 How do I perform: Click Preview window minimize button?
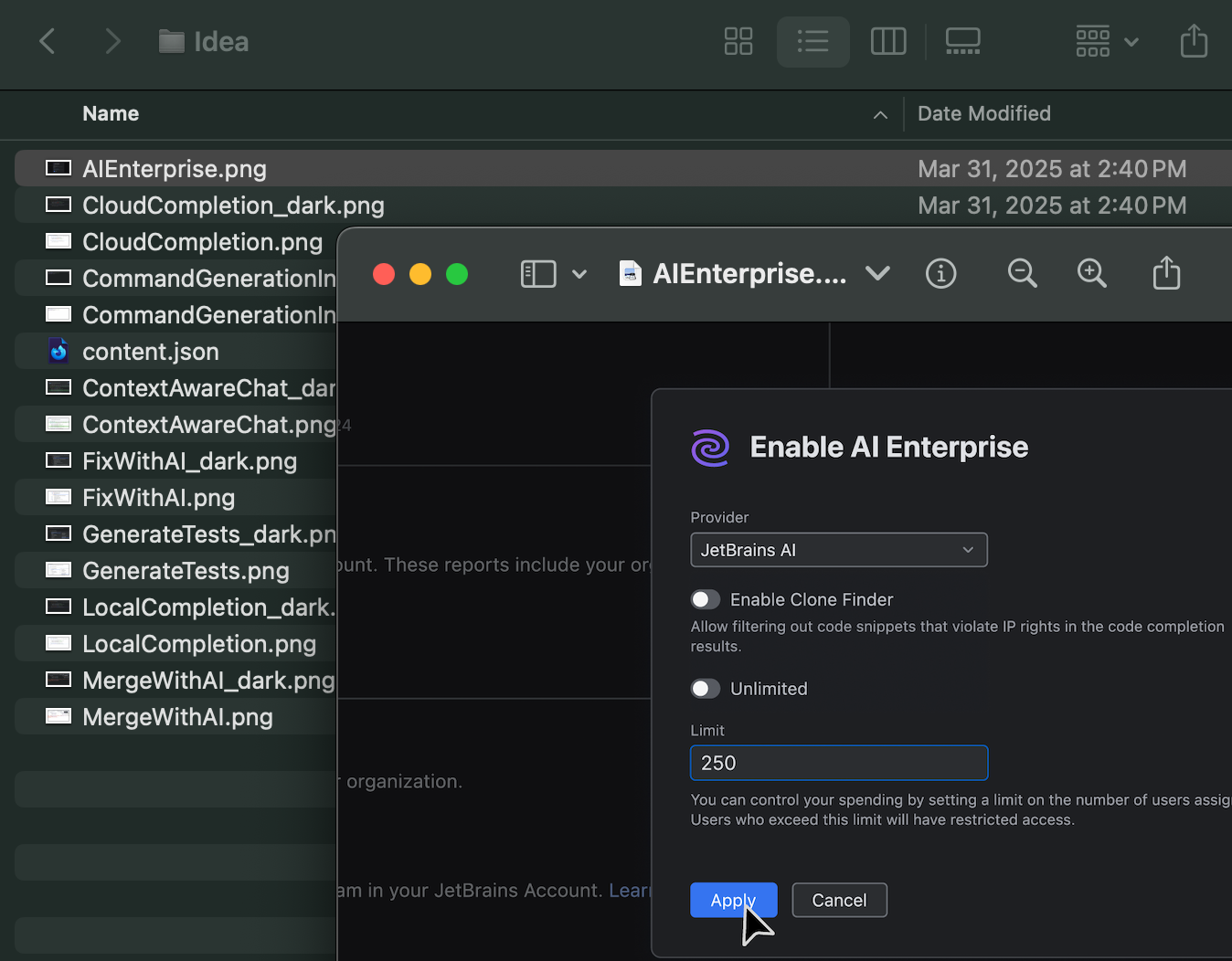(420, 274)
